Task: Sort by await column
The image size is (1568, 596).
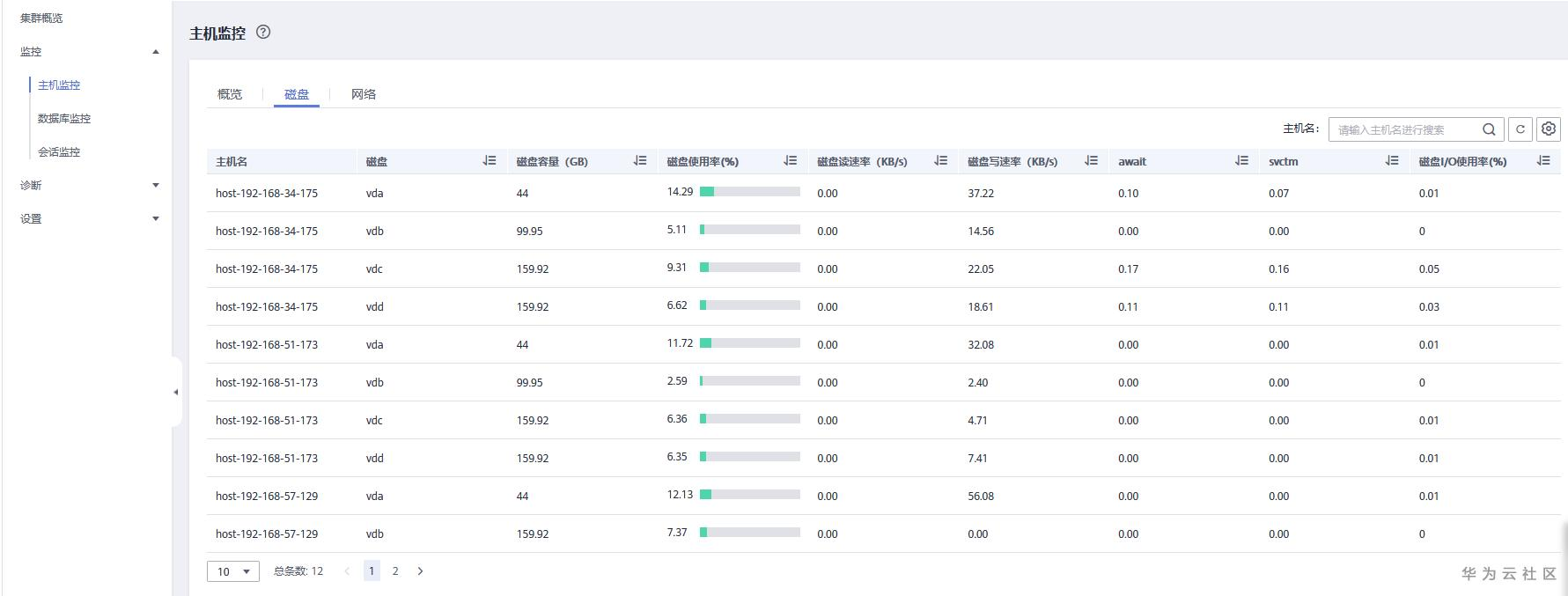Action: click(x=1241, y=161)
